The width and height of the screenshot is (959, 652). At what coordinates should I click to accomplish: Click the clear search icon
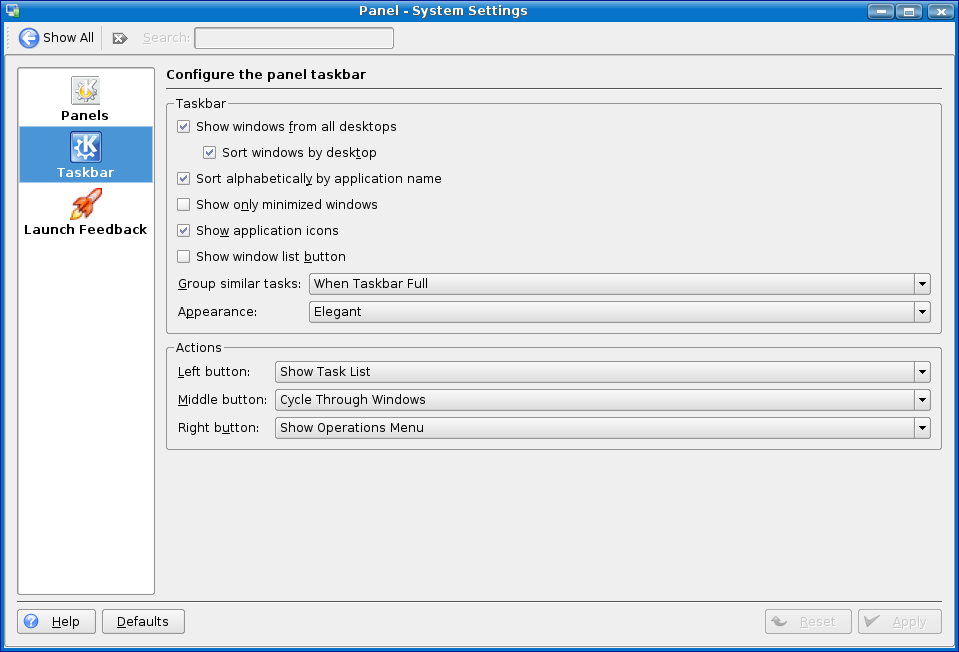pyautogui.click(x=120, y=38)
